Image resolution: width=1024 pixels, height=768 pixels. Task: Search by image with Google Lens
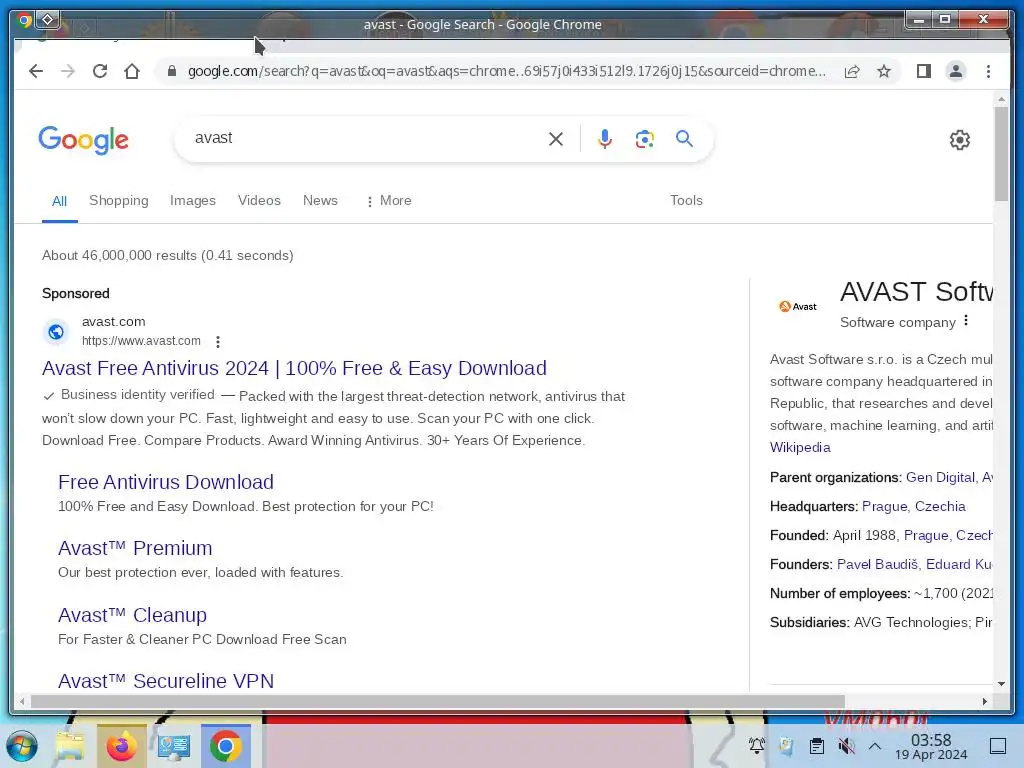click(x=645, y=139)
